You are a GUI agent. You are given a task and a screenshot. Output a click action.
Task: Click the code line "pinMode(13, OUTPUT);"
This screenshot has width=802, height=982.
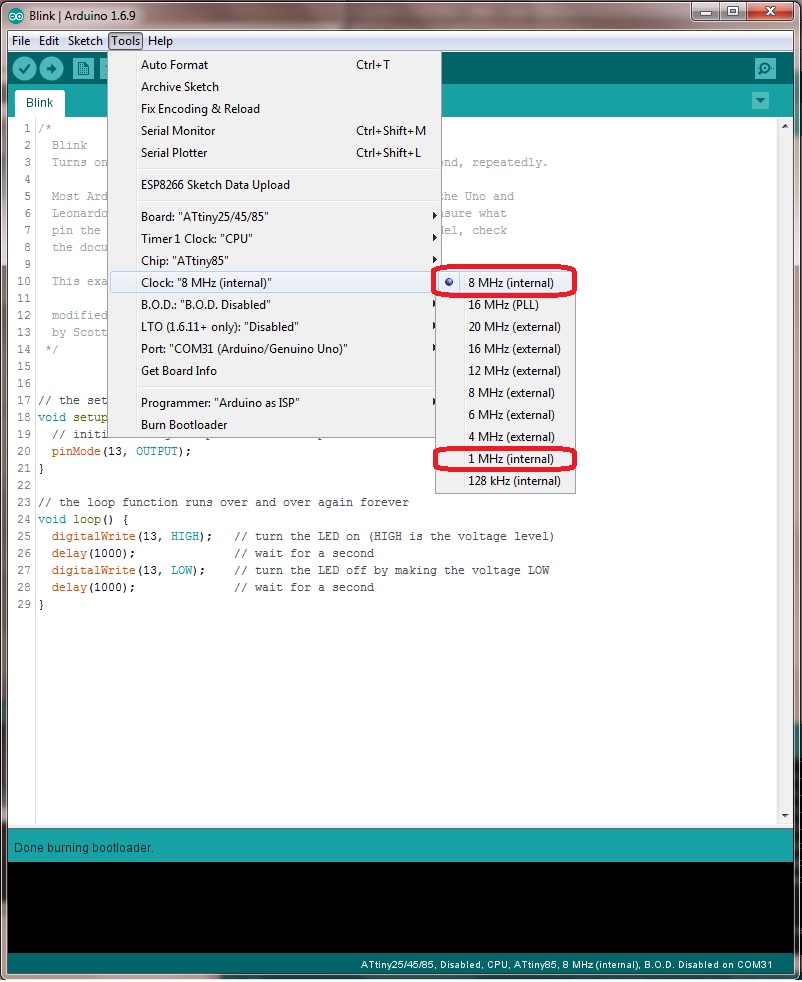121,452
